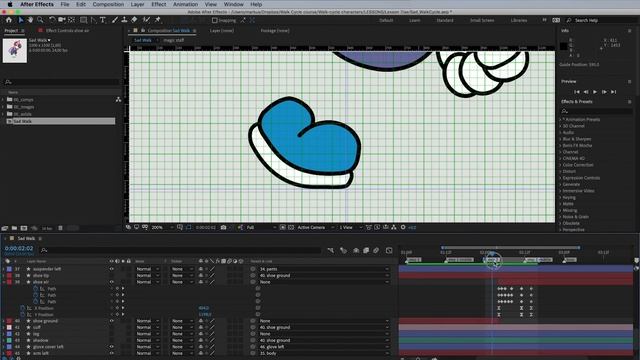Click the Play button in Preview panel

coord(595,92)
